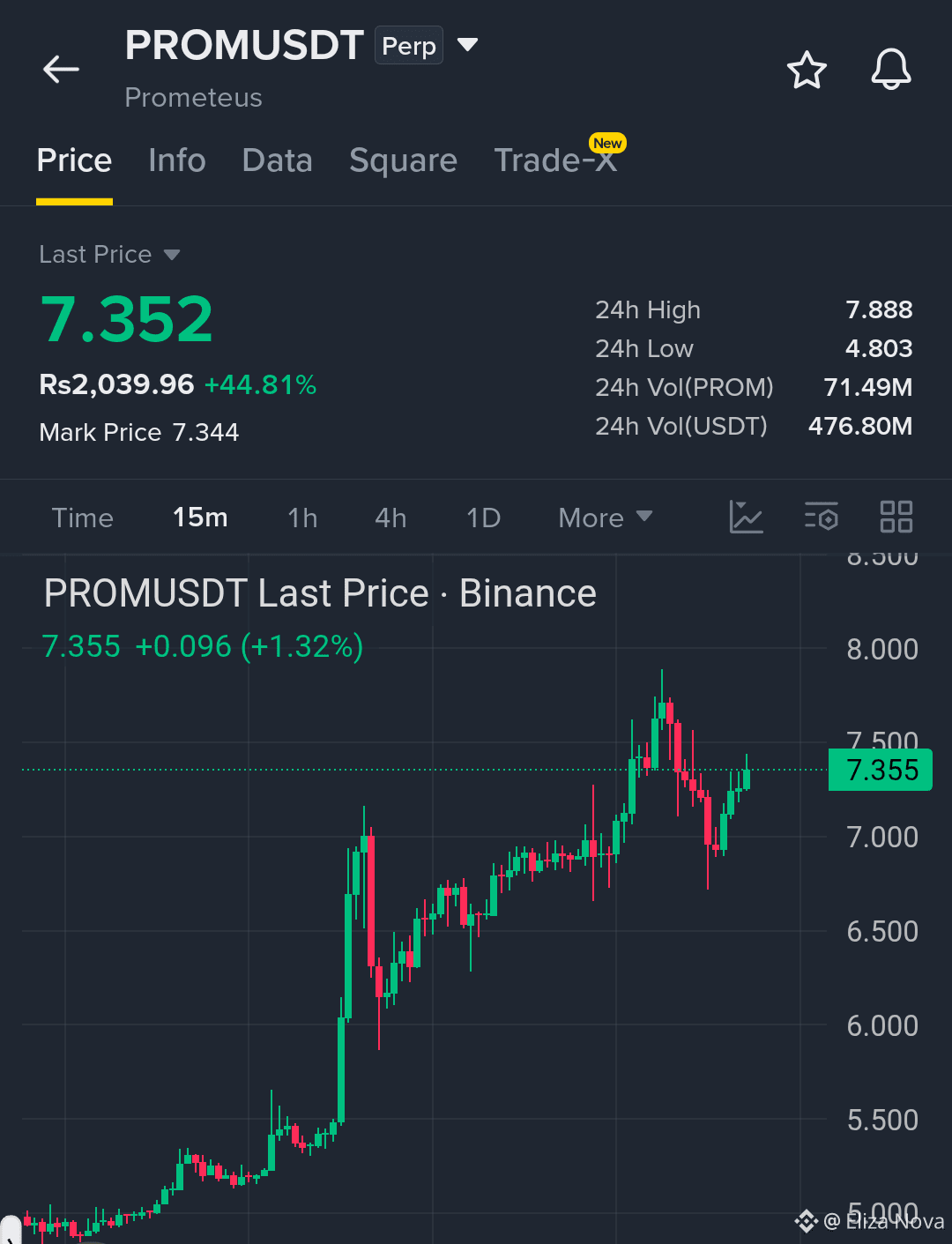Image resolution: width=952 pixels, height=1244 pixels.
Task: Tap the 6.500 price axis label
Action: click(882, 932)
